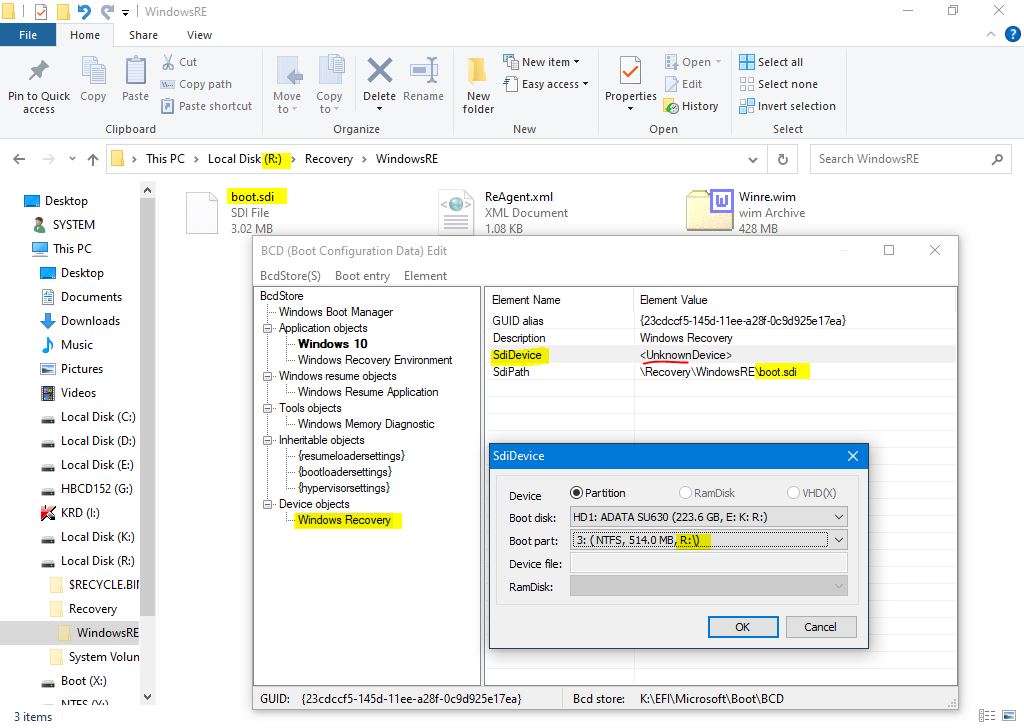Screen dimensions: 1024x728
Task: Collapse the Application objects tree node
Action: point(268,328)
